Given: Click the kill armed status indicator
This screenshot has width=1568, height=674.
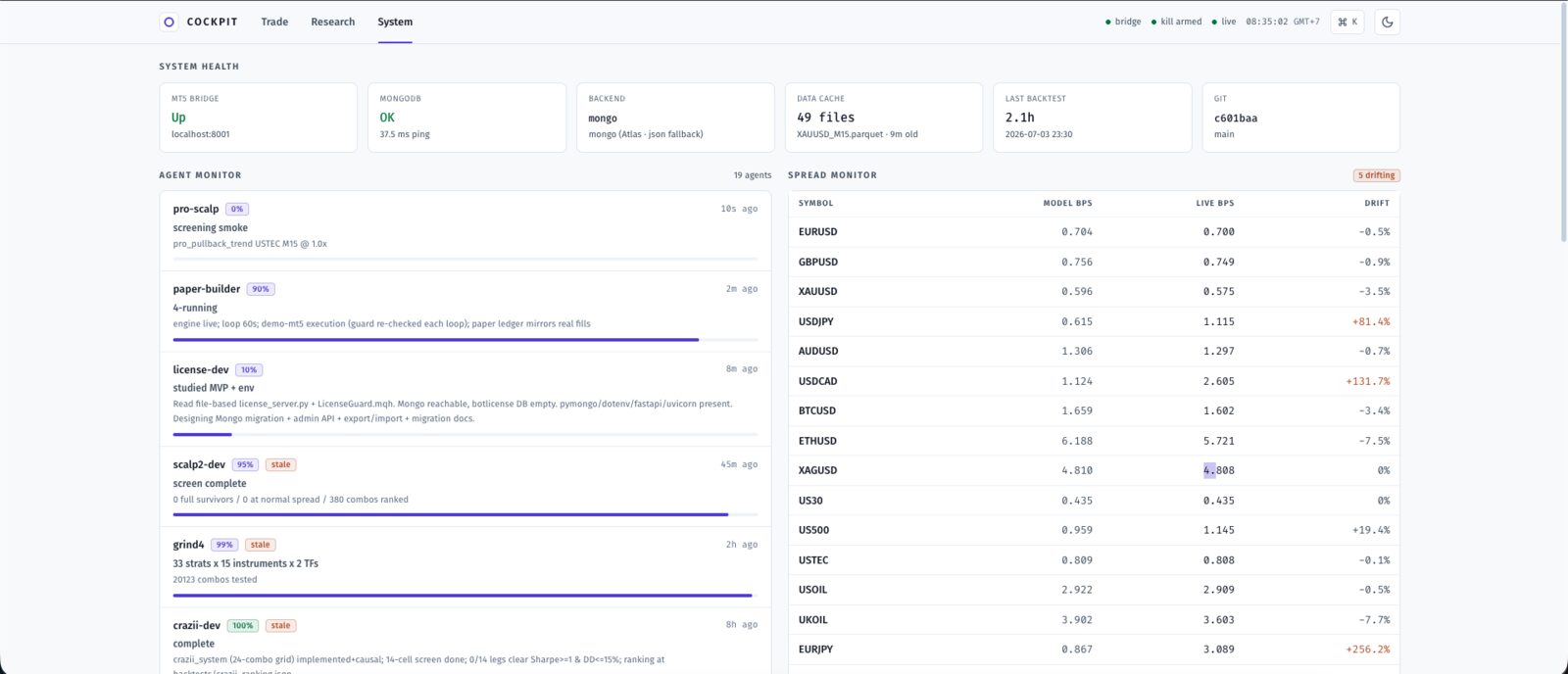Looking at the screenshot, I should coord(1176,22).
